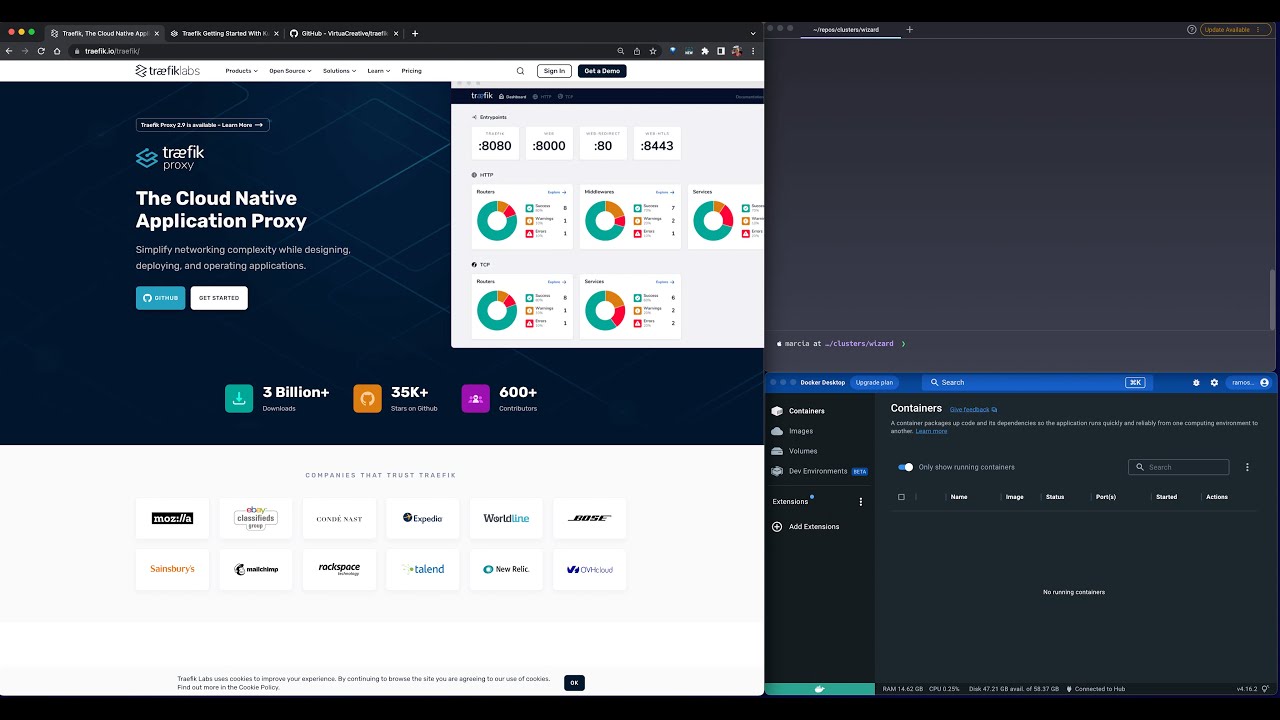Focus the containers Search field
The width and height of the screenshot is (1280, 720).
pos(1178,467)
